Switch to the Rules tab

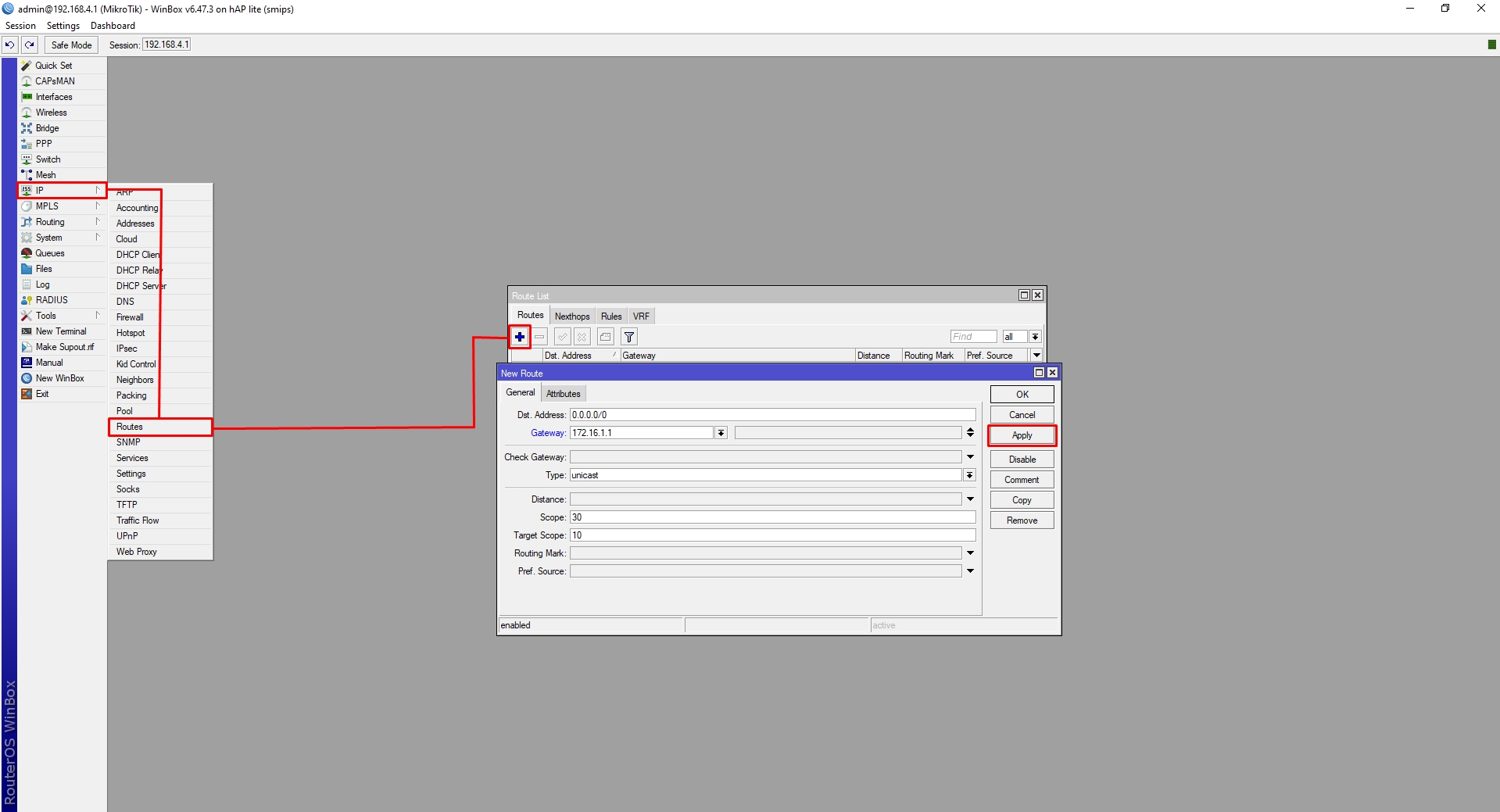611,317
